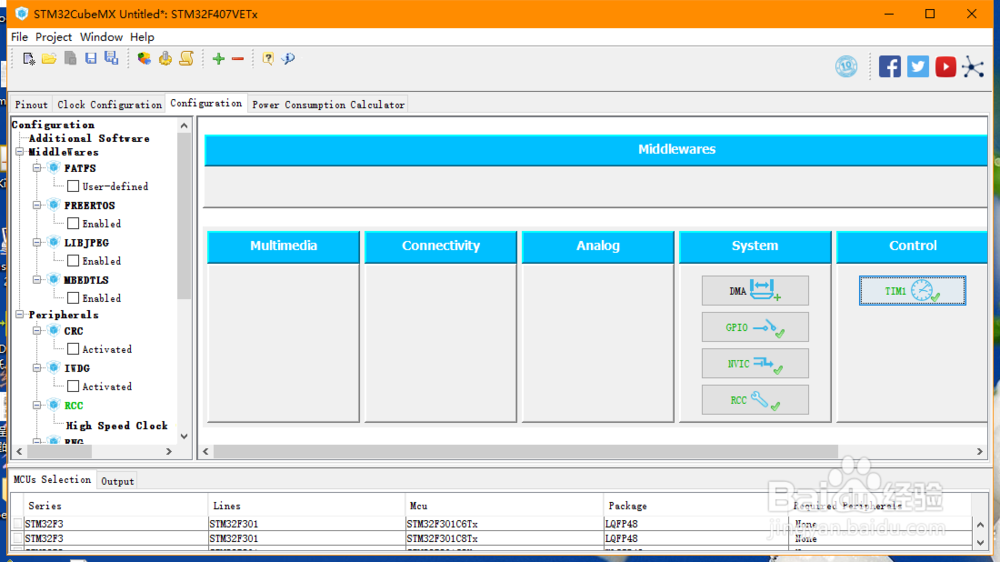This screenshot has height=562, width=1000.
Task: Open the YouTube link icon
Action: pyautogui.click(x=946, y=66)
